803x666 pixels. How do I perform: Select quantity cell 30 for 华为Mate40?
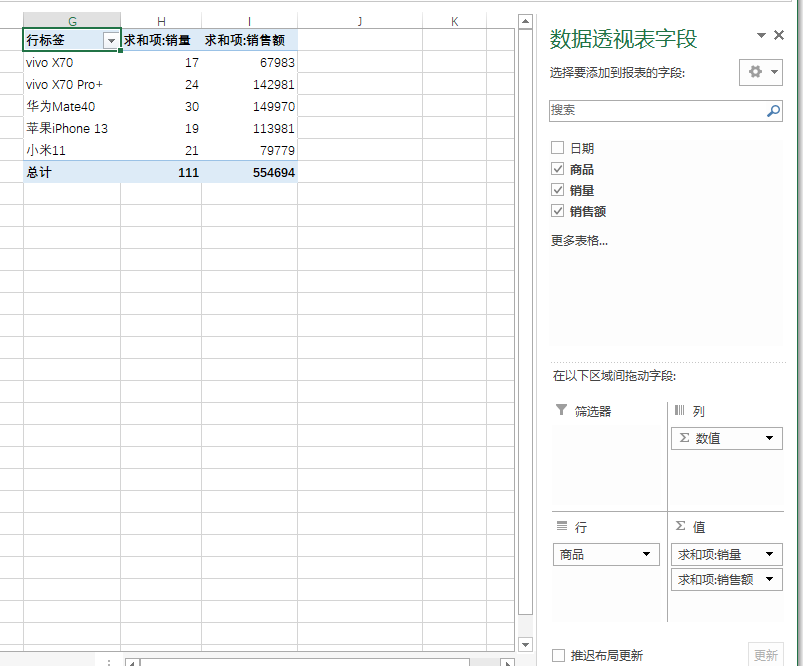click(161, 107)
